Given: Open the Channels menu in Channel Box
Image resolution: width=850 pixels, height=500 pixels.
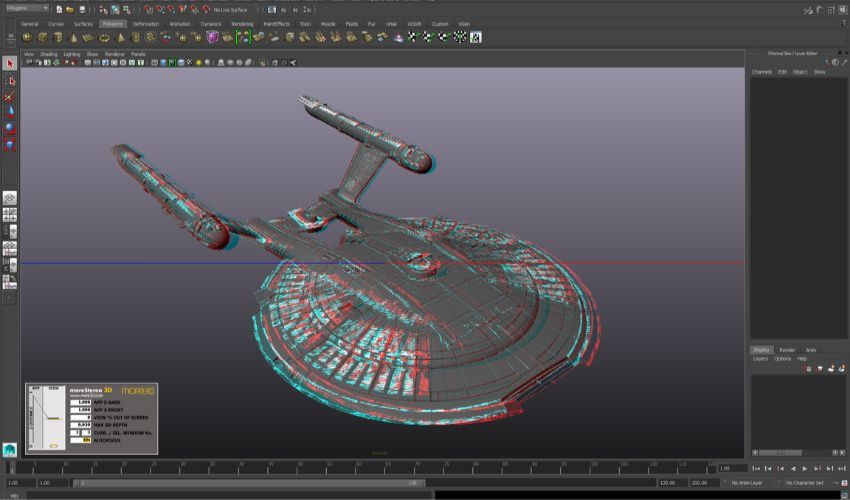Looking at the screenshot, I should tap(761, 72).
